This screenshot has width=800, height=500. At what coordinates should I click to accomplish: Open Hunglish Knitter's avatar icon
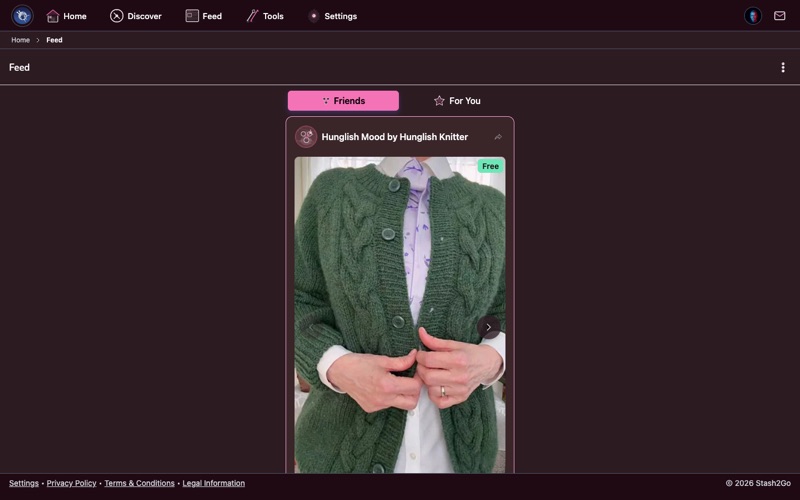[x=306, y=137]
